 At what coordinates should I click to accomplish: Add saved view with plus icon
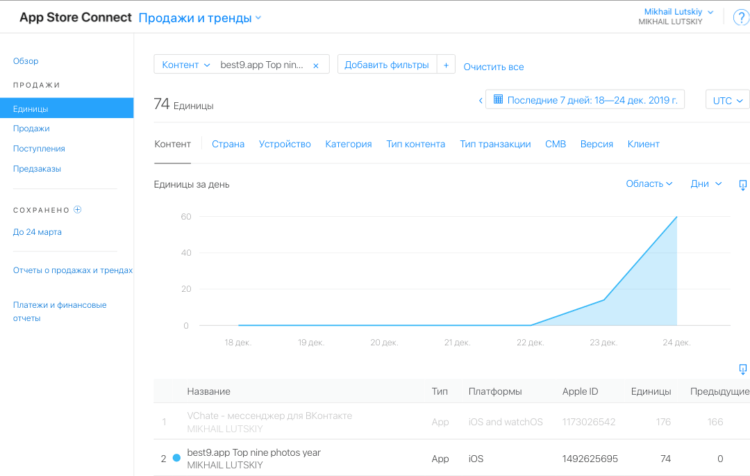(x=77, y=210)
